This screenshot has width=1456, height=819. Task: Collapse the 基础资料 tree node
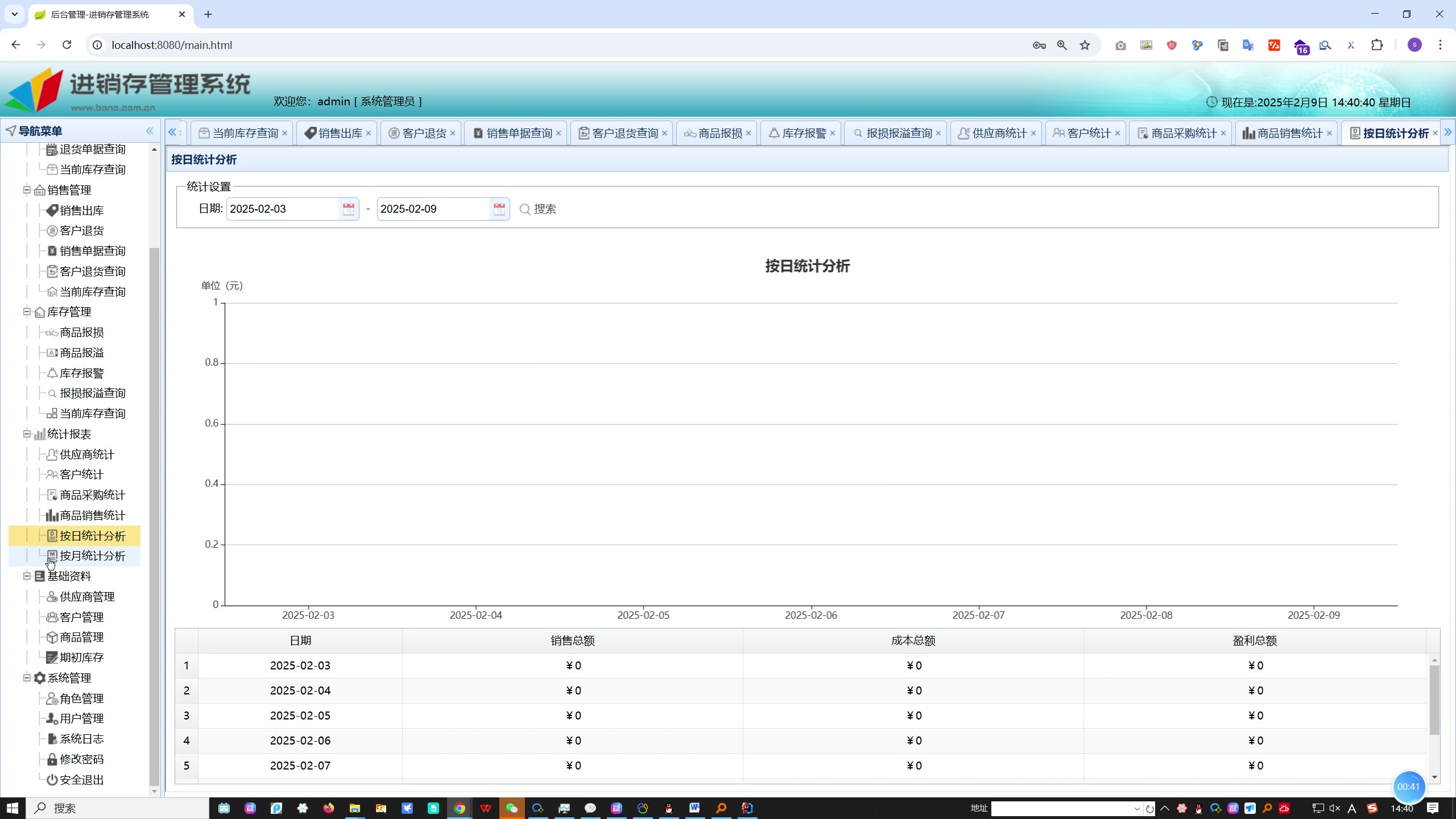pyautogui.click(x=27, y=576)
